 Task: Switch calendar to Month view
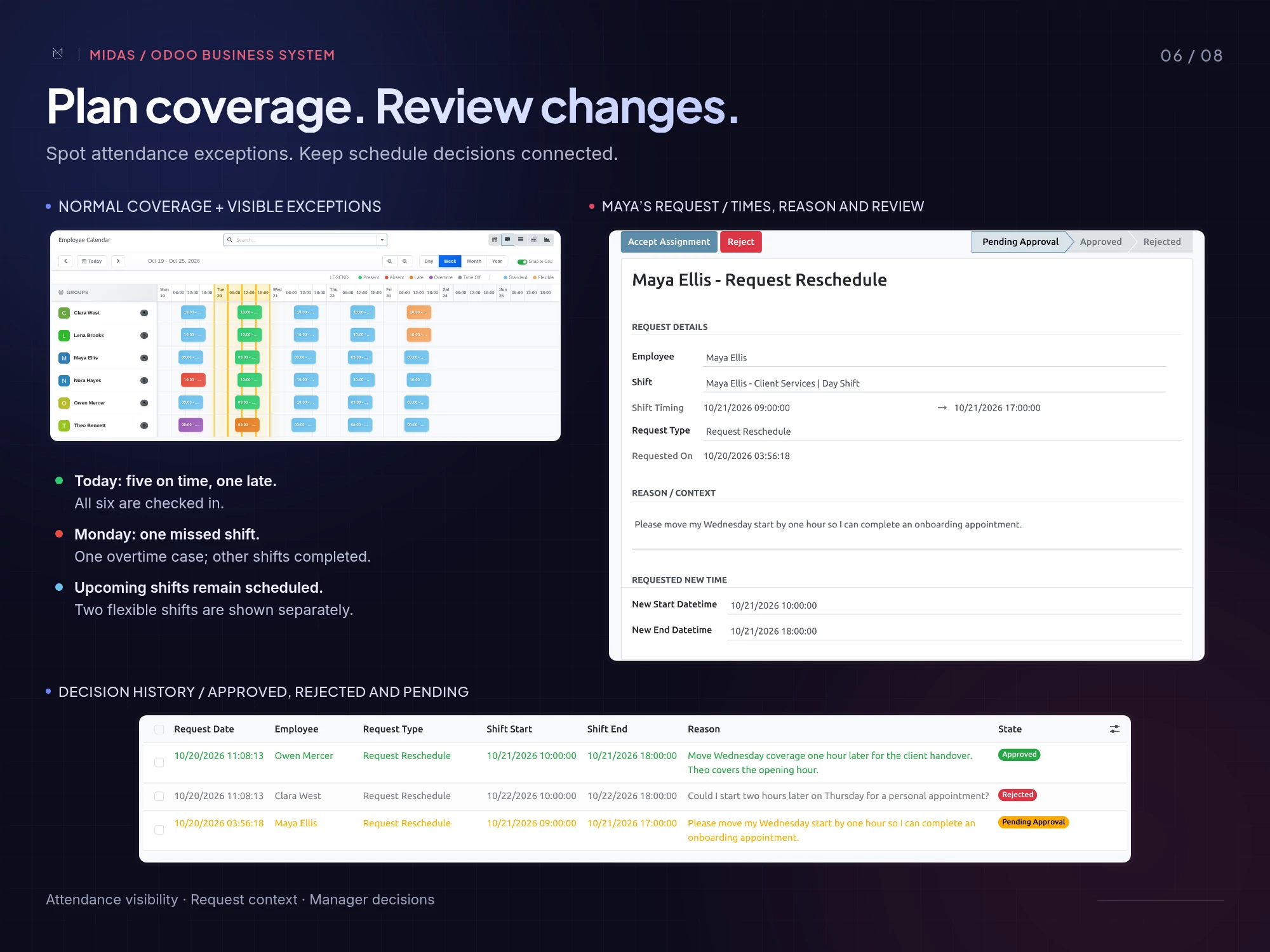pos(474,261)
